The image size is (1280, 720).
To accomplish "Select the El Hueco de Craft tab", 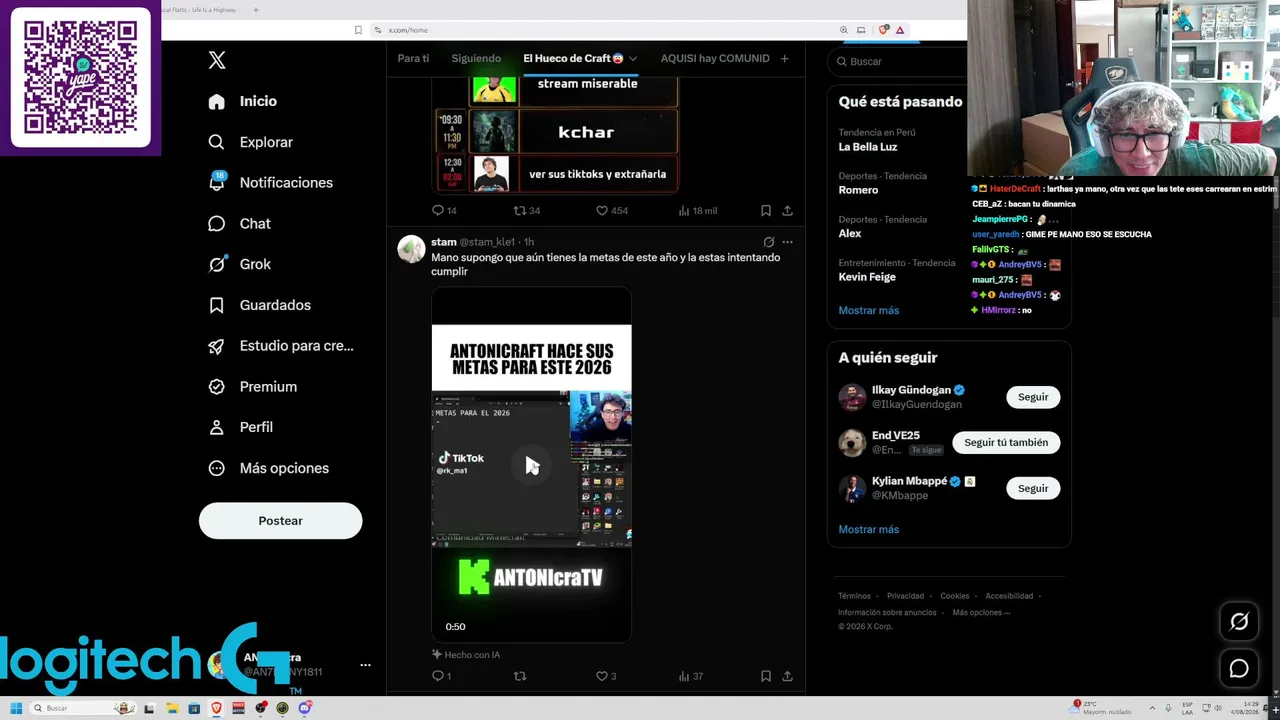I will coord(573,58).
